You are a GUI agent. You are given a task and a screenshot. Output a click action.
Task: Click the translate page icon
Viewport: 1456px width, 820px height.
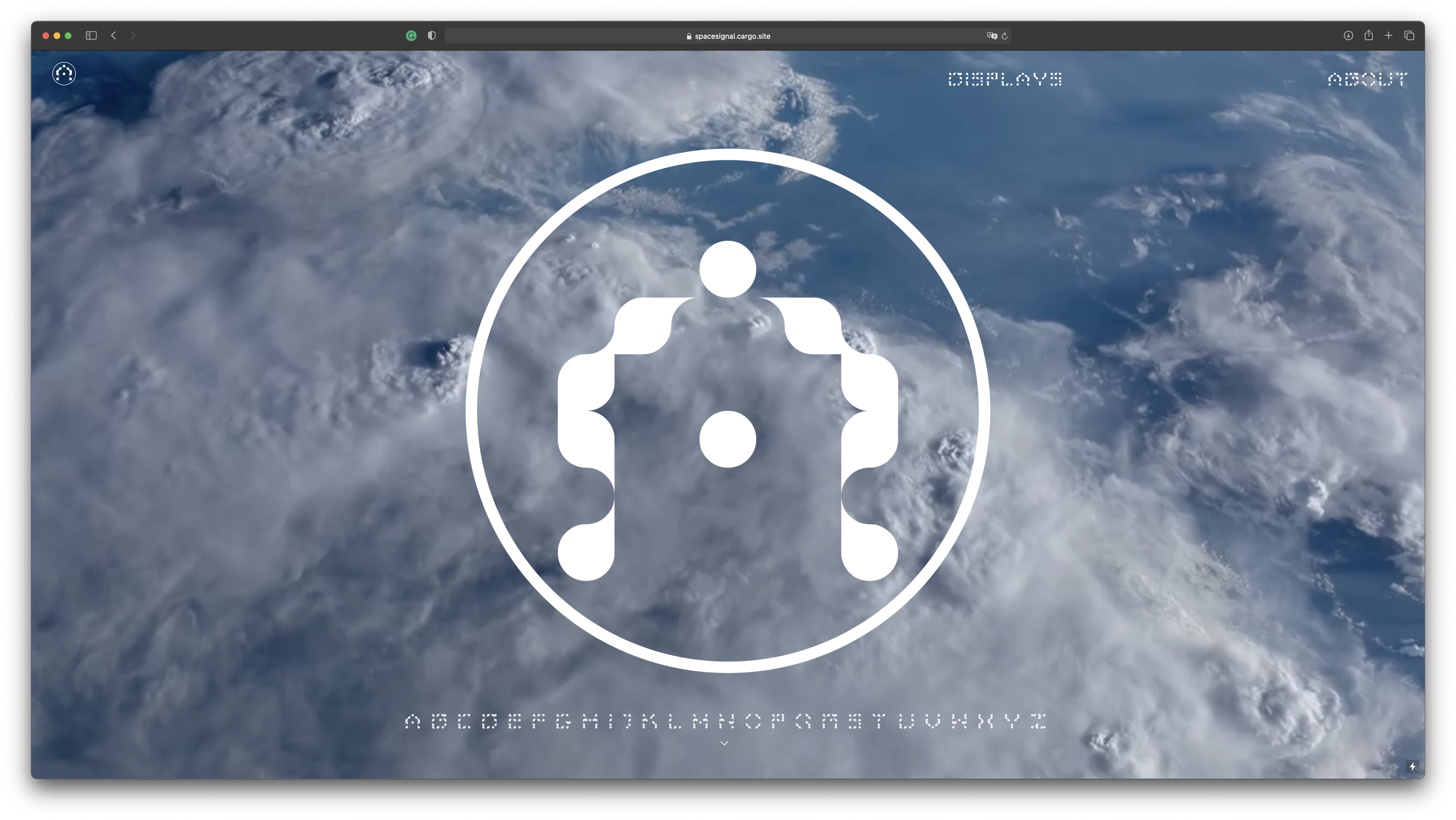pos(991,36)
